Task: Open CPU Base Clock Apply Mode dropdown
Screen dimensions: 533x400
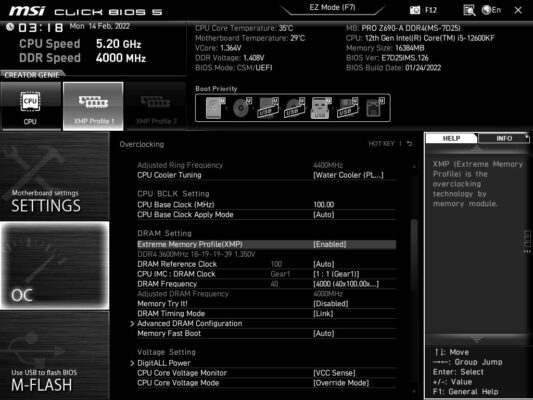Action: point(324,214)
